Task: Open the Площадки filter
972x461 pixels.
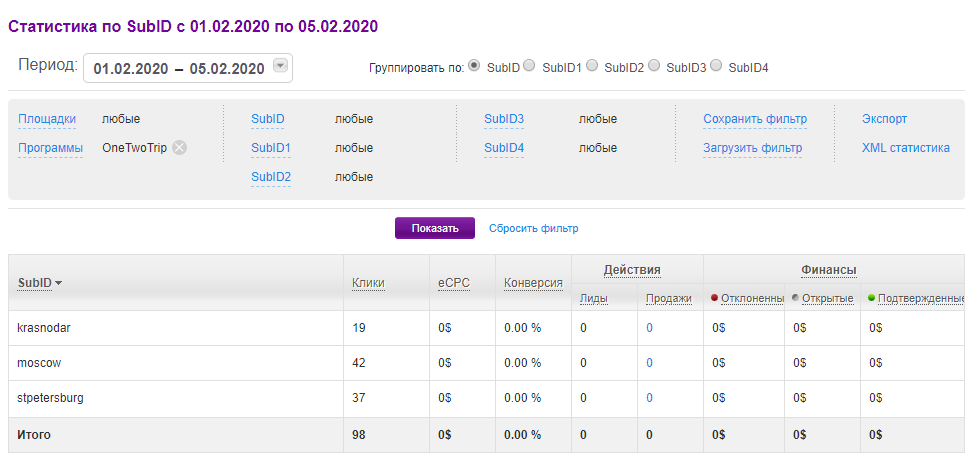Action: click(47, 119)
